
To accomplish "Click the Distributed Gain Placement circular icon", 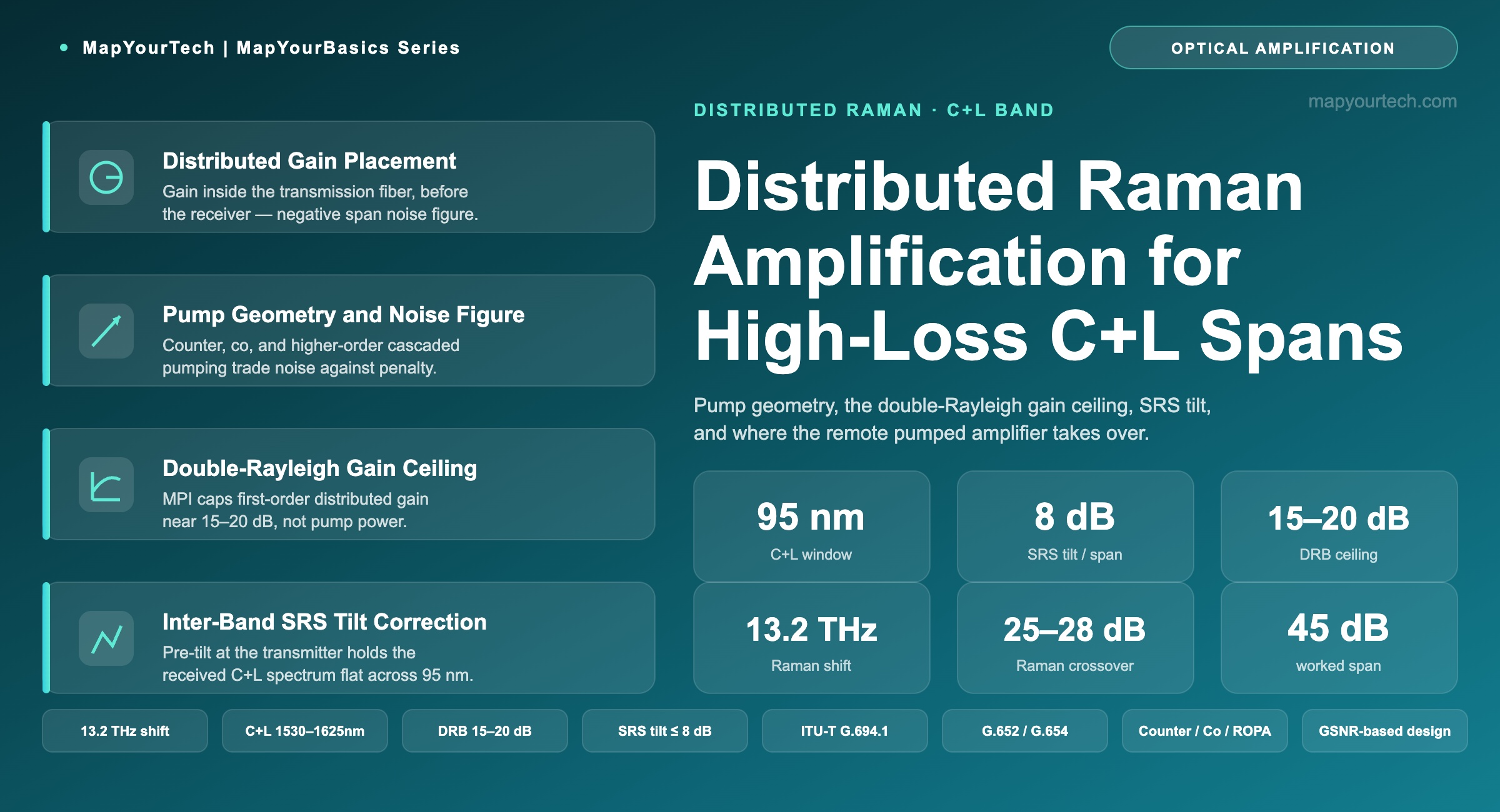I will click(x=106, y=177).
